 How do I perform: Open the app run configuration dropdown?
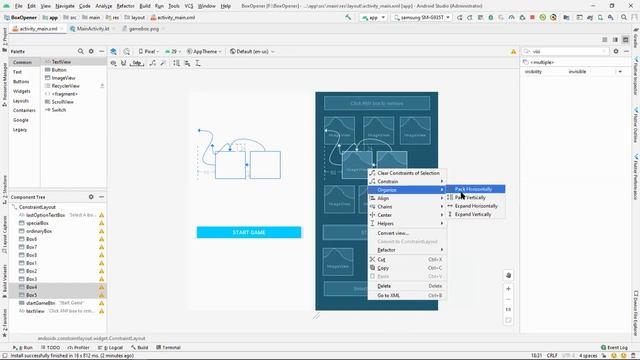(373, 18)
